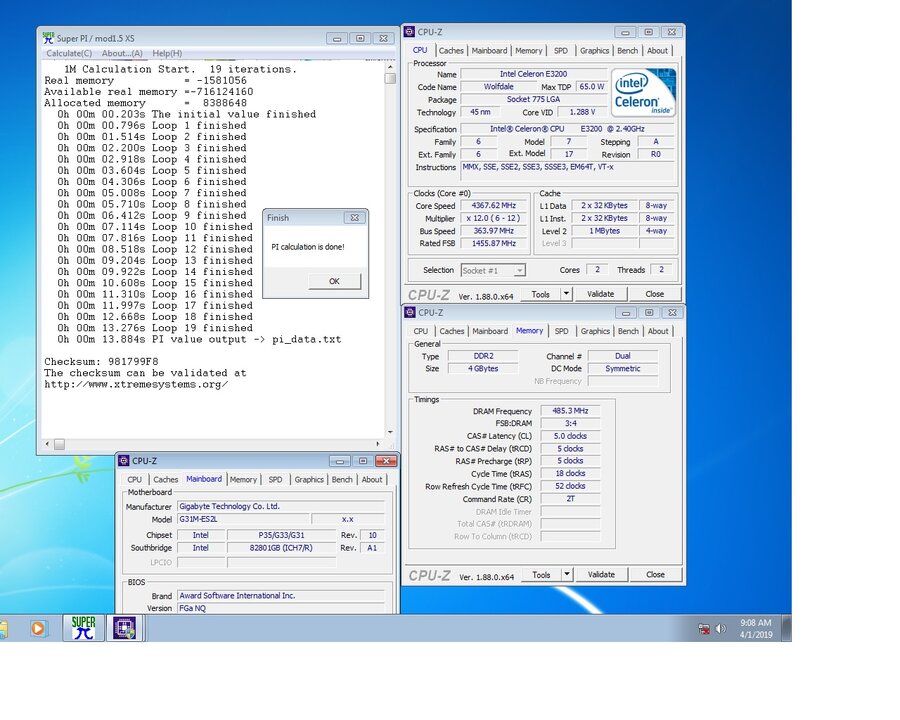Select About tab in CPU-Z Mainboard window

click(x=372, y=479)
